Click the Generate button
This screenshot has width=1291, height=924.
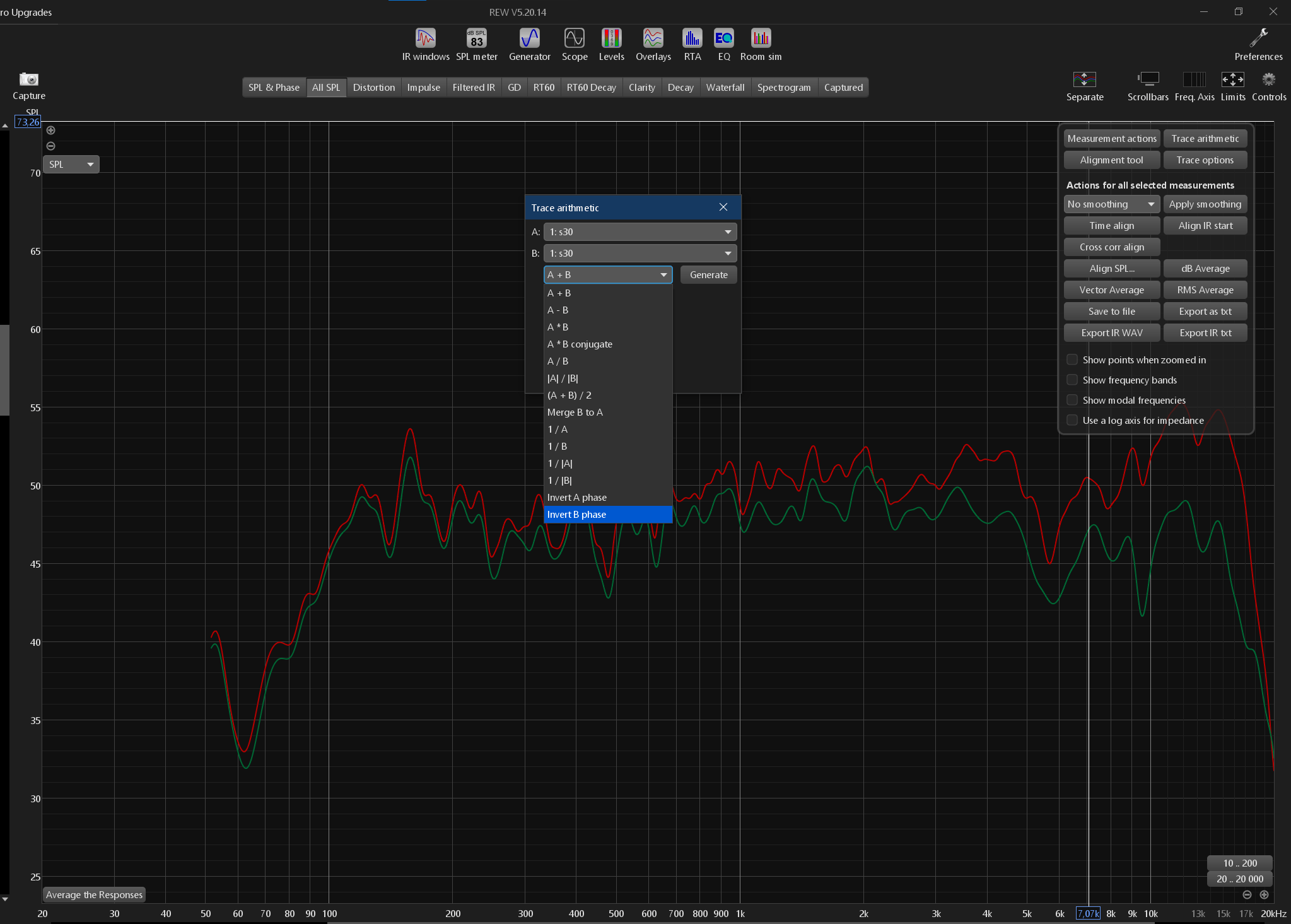click(708, 274)
